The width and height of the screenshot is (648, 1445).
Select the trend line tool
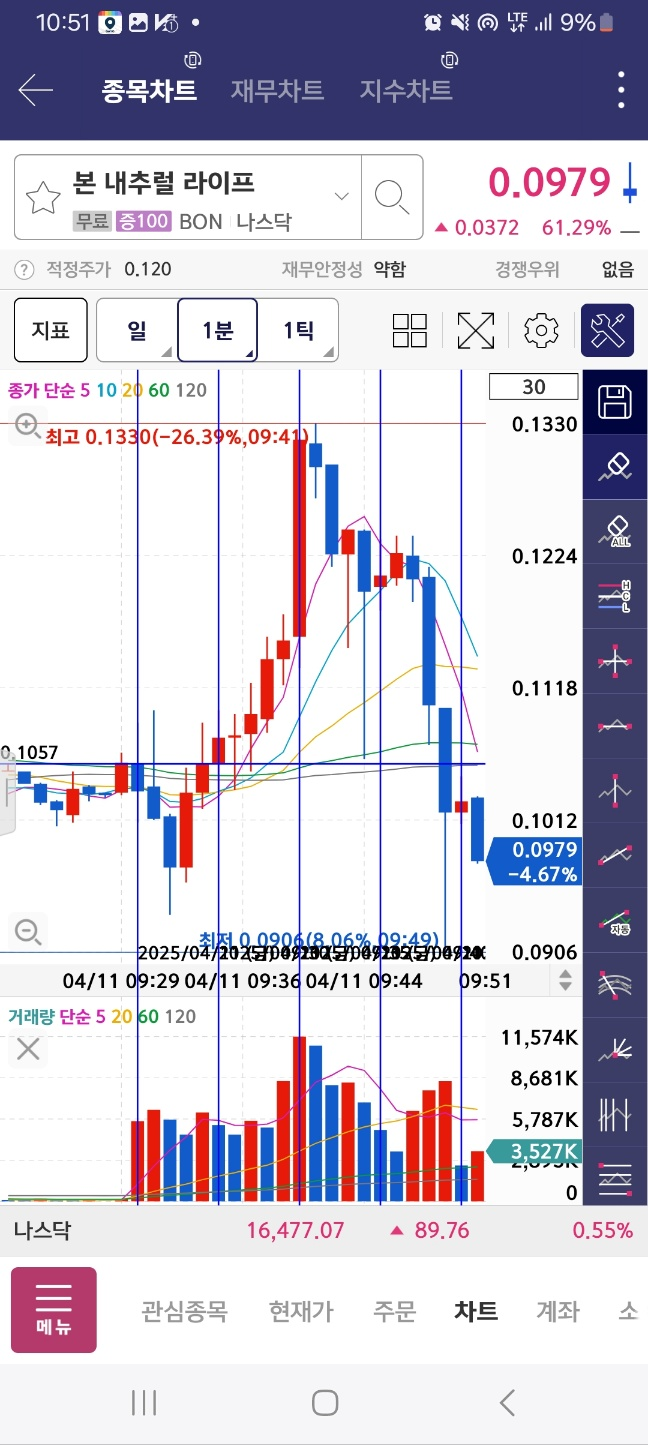(x=615, y=853)
